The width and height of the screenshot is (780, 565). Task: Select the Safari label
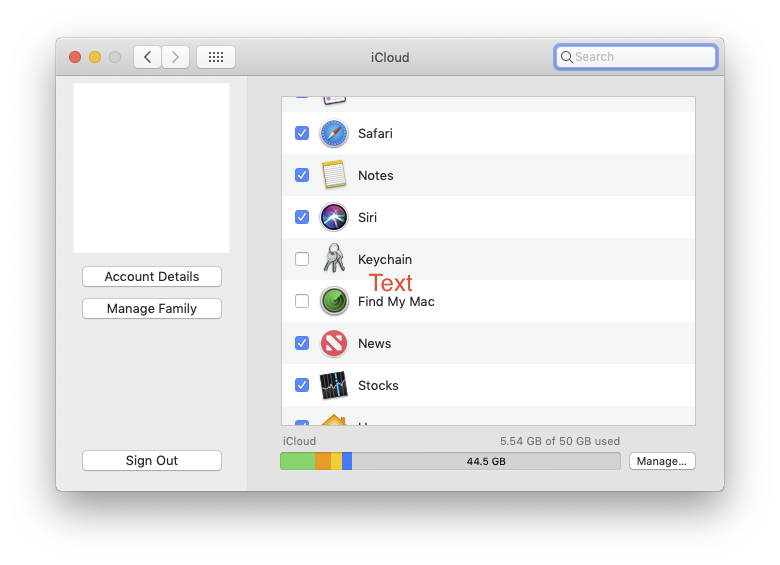point(375,133)
